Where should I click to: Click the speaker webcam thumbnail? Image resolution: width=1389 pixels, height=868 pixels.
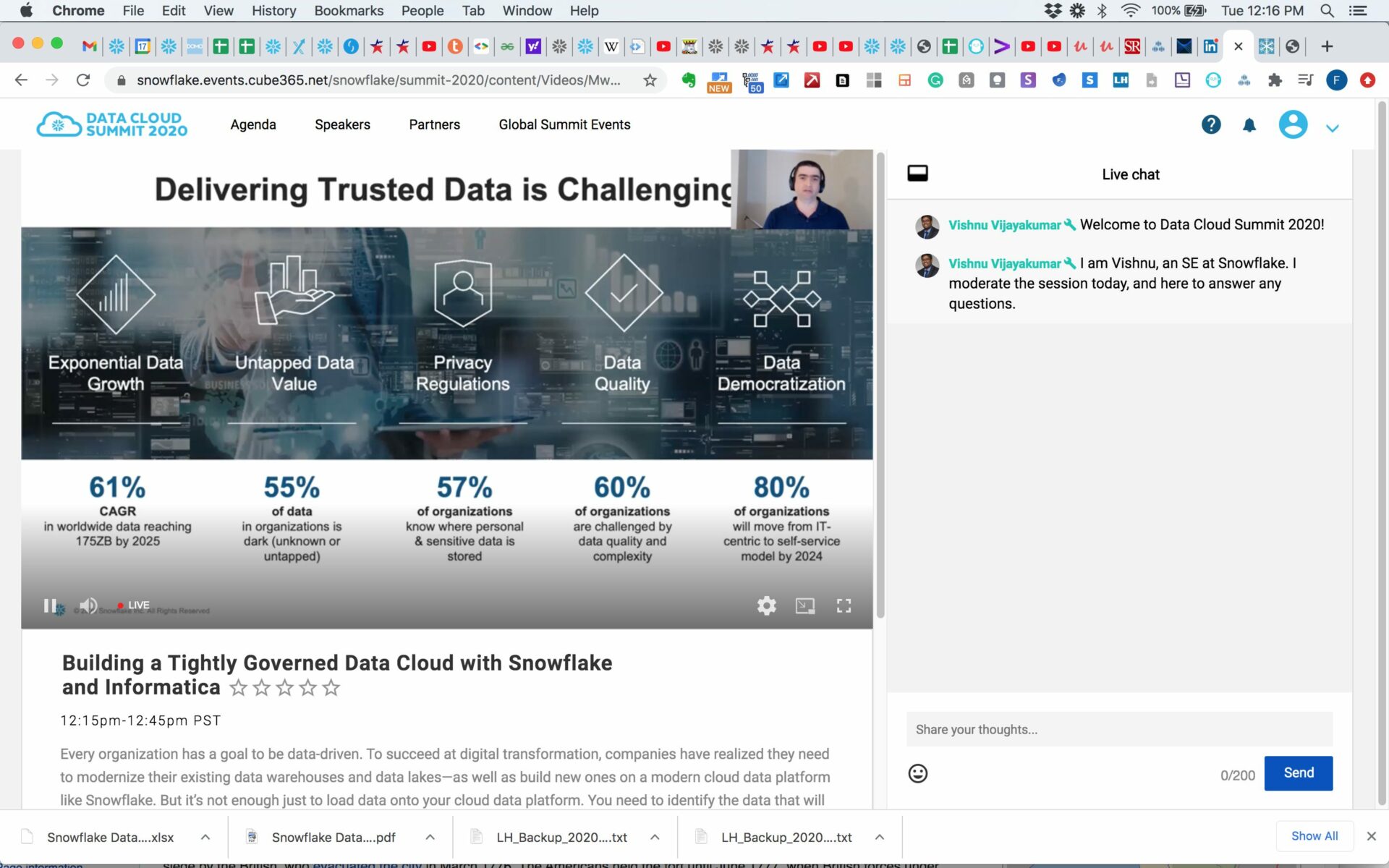802,190
